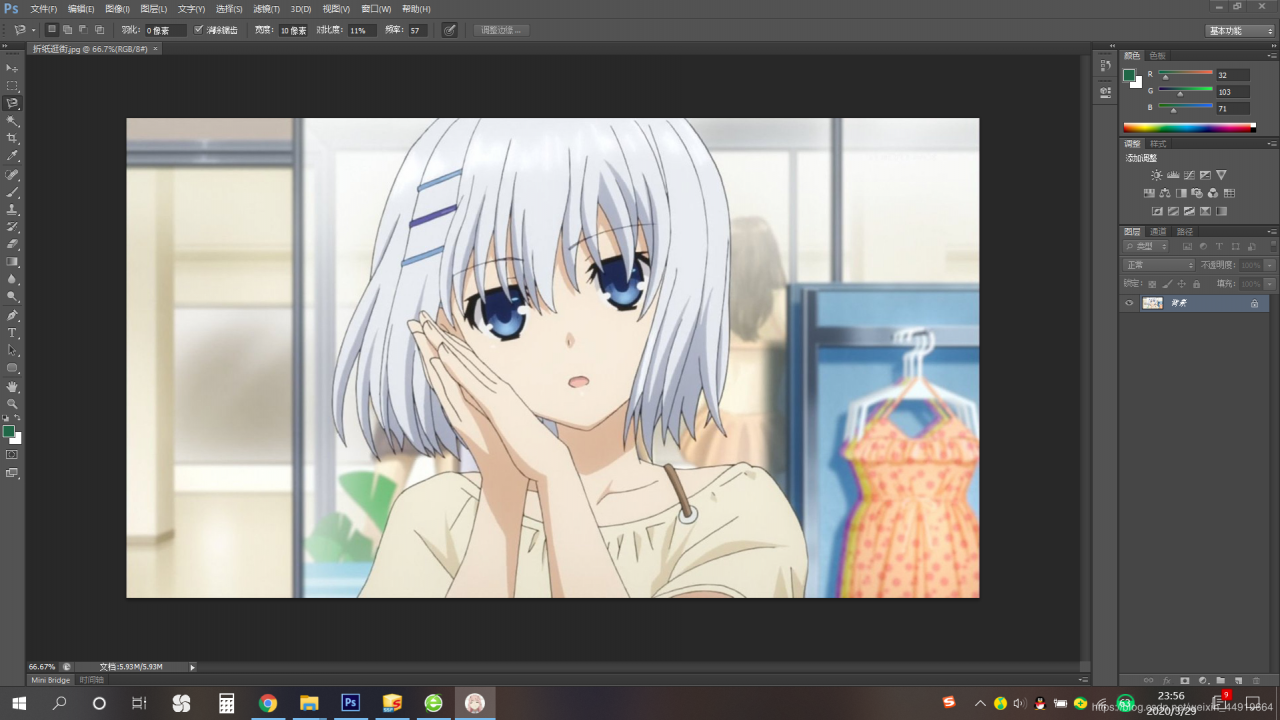Select the Eyedropper tool
The image size is (1280, 720).
(12, 156)
